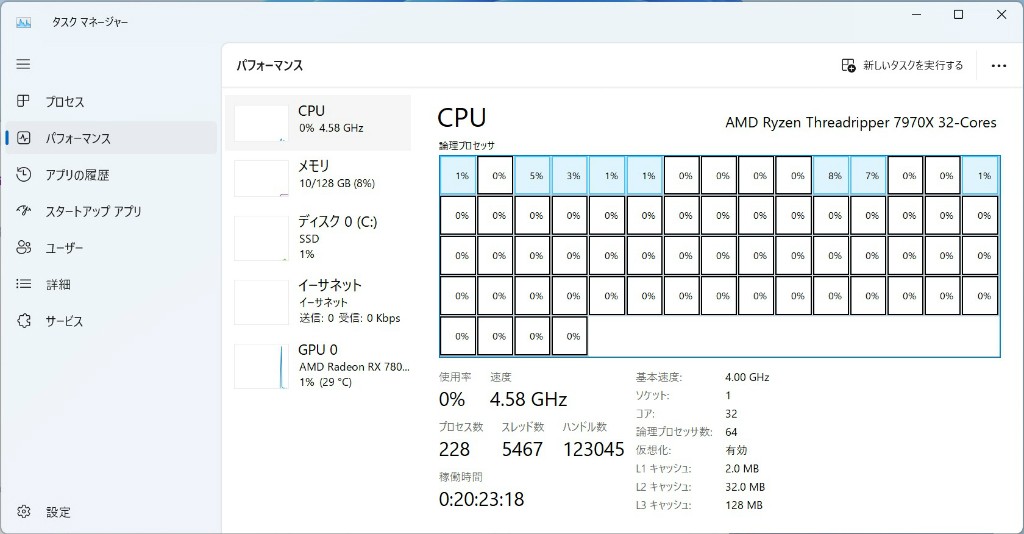The width and height of the screenshot is (1024, 534).
Task: Open アプリの履歴 history icon
Action: [24, 175]
